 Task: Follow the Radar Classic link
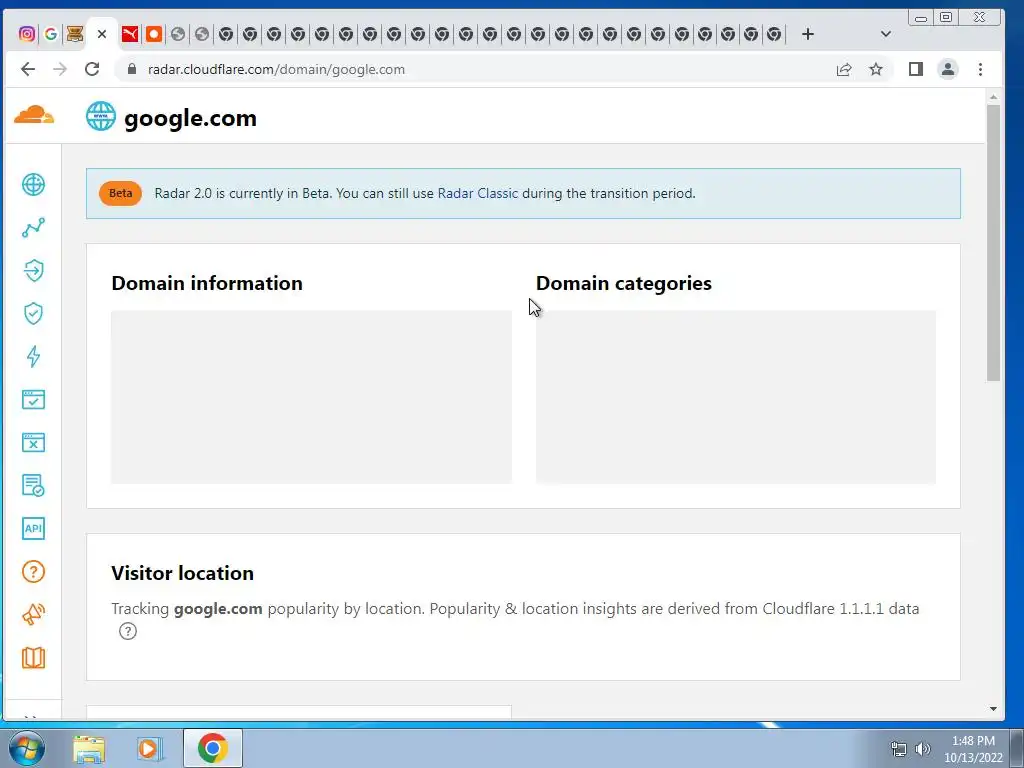(x=477, y=193)
